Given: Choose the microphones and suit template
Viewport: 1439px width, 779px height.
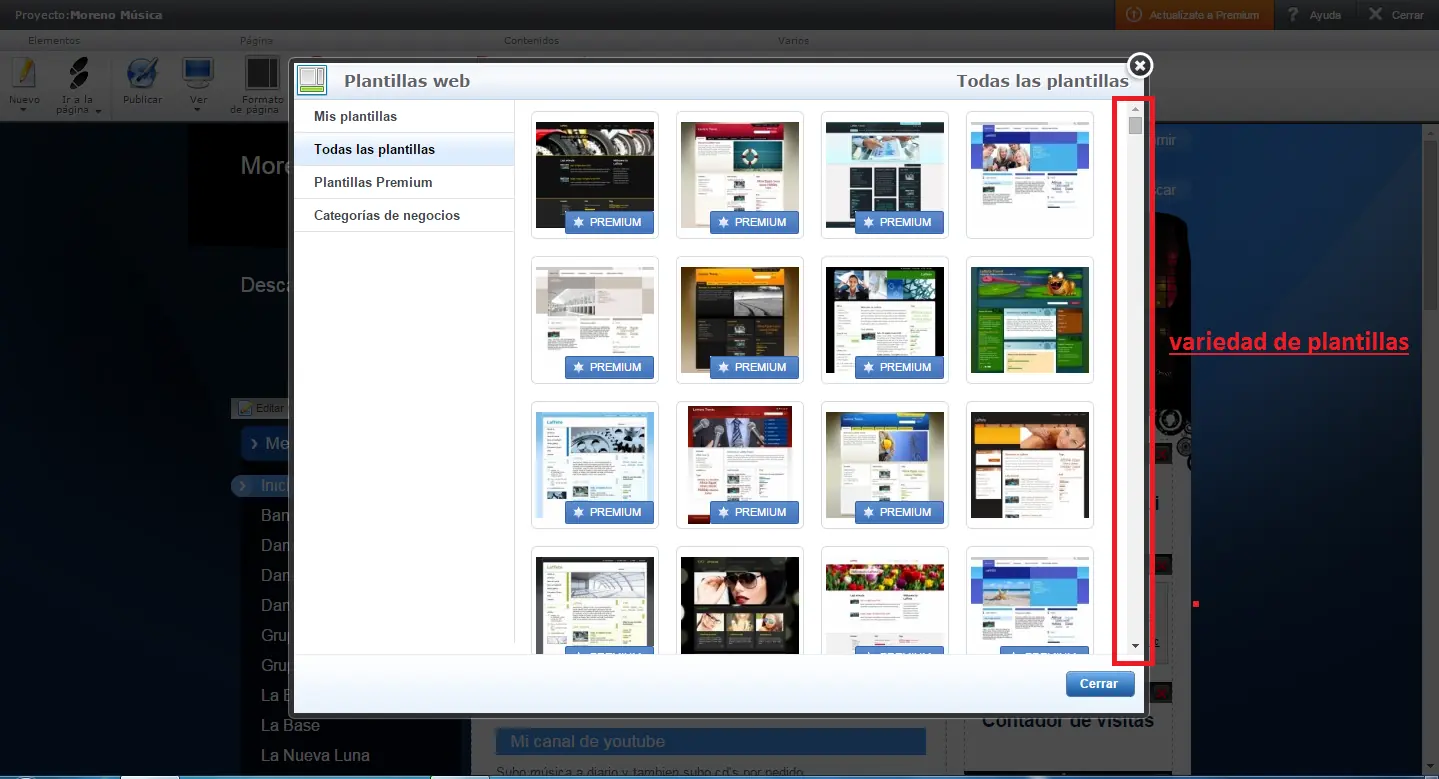Looking at the screenshot, I should [740, 465].
